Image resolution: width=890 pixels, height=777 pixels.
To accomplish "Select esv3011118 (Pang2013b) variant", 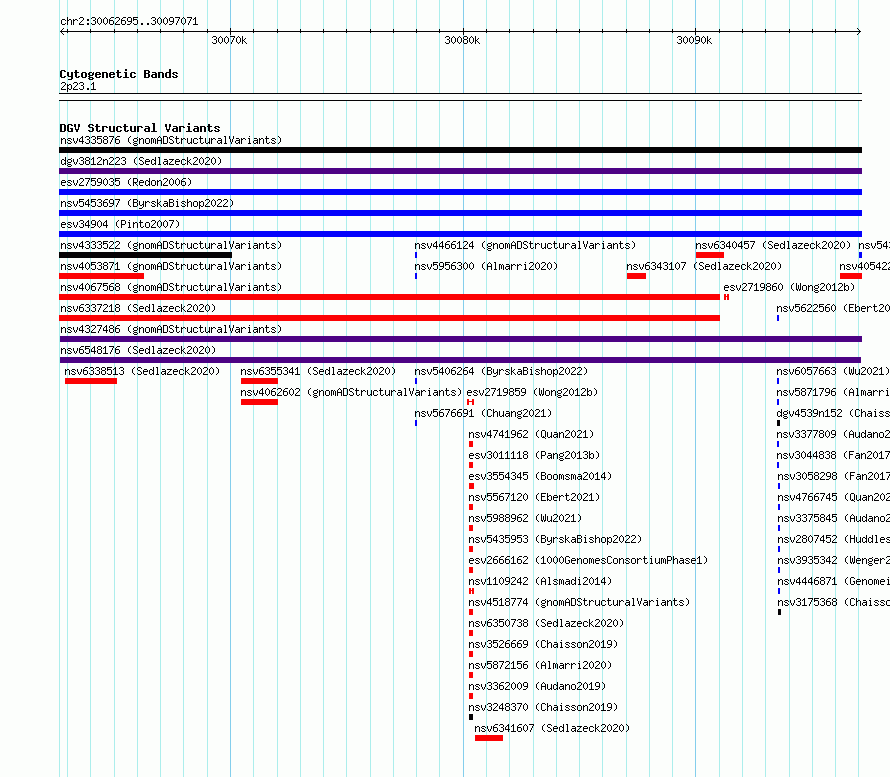I will coord(534,455).
